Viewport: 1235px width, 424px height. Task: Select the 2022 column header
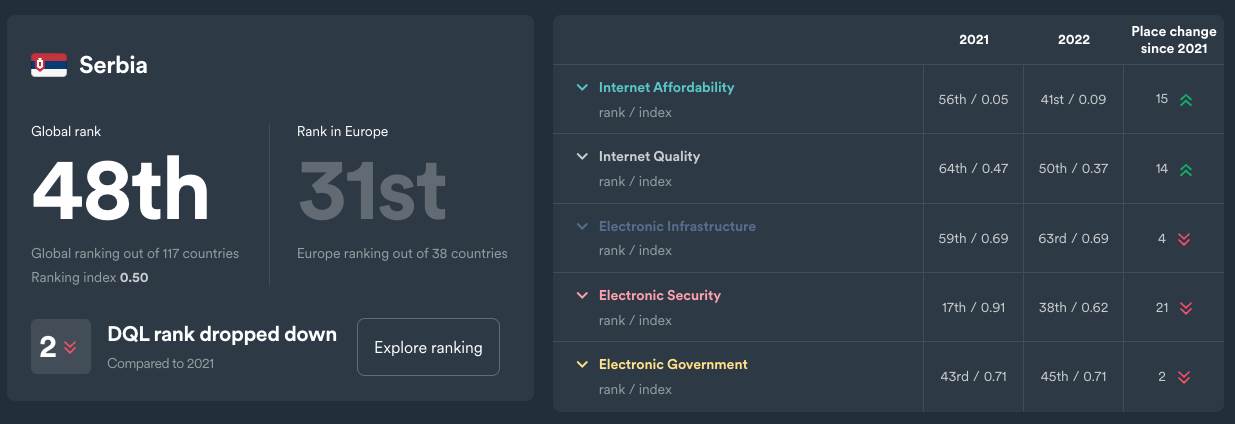click(1073, 40)
